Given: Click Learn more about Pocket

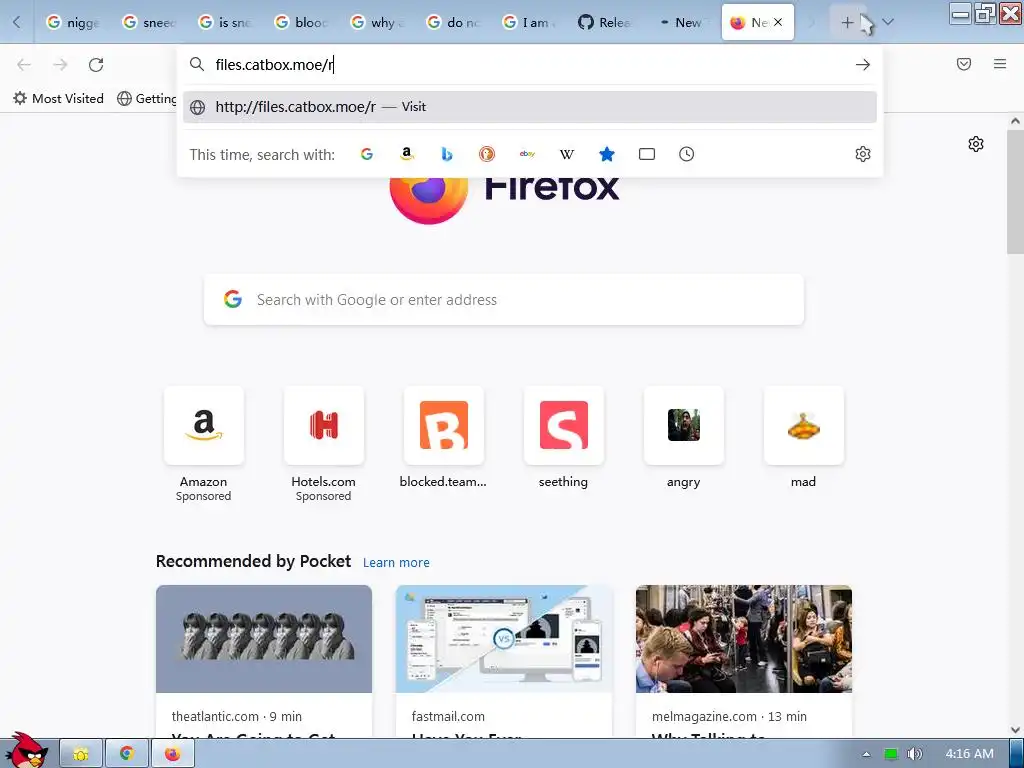Looking at the screenshot, I should 396,562.
